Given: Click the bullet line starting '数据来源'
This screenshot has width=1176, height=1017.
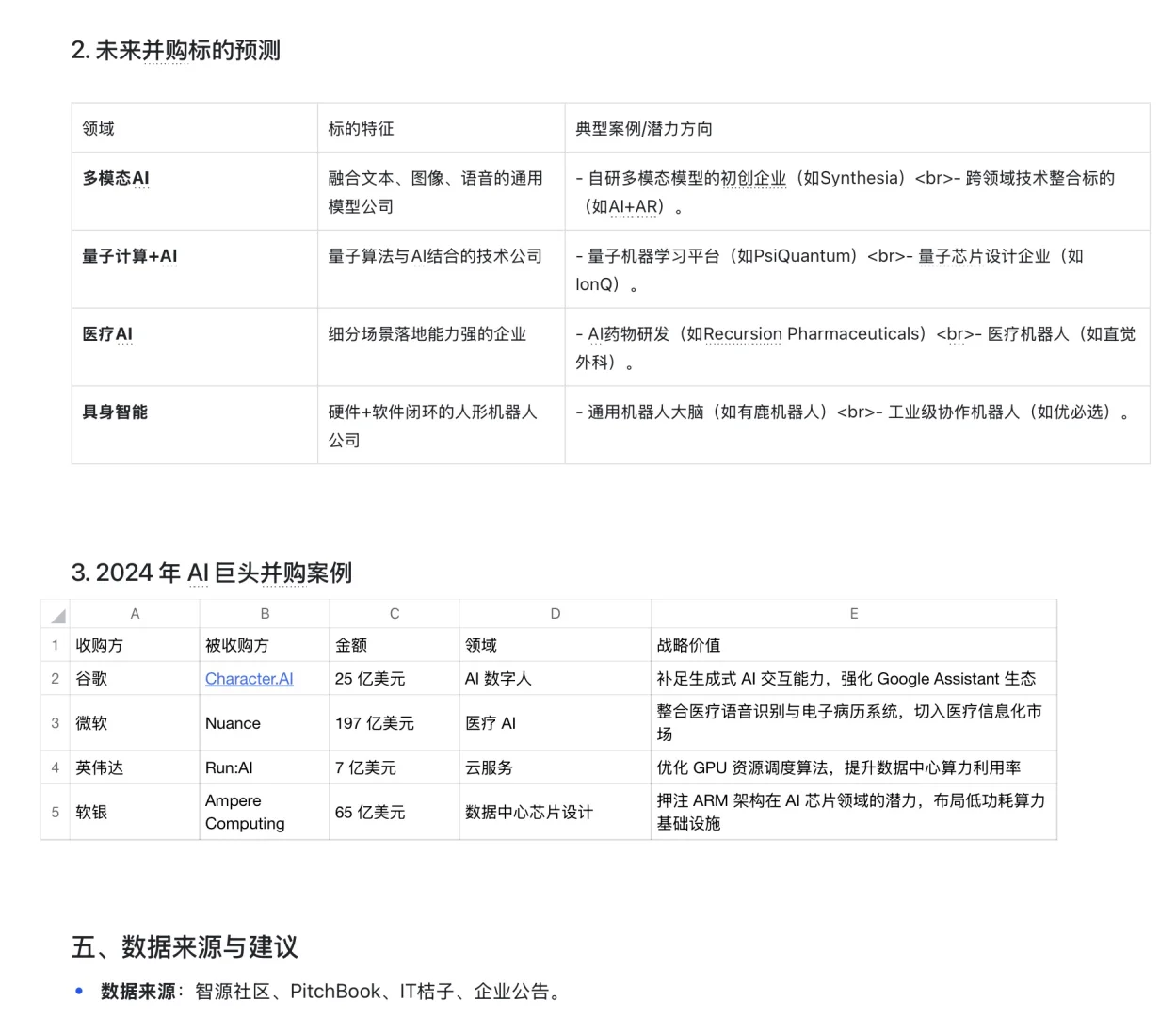Looking at the screenshot, I should [333, 991].
